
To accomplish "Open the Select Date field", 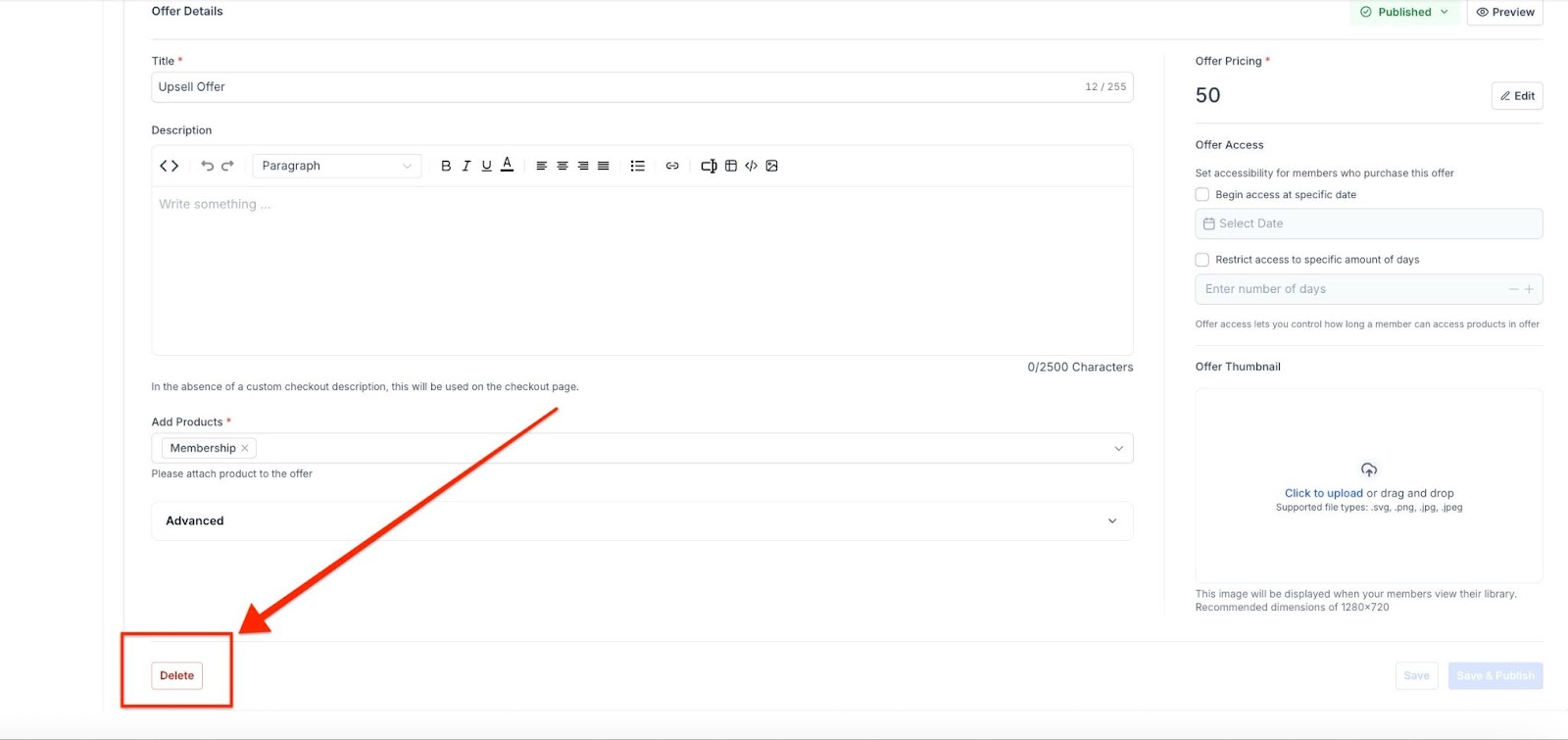I will coord(1369,223).
